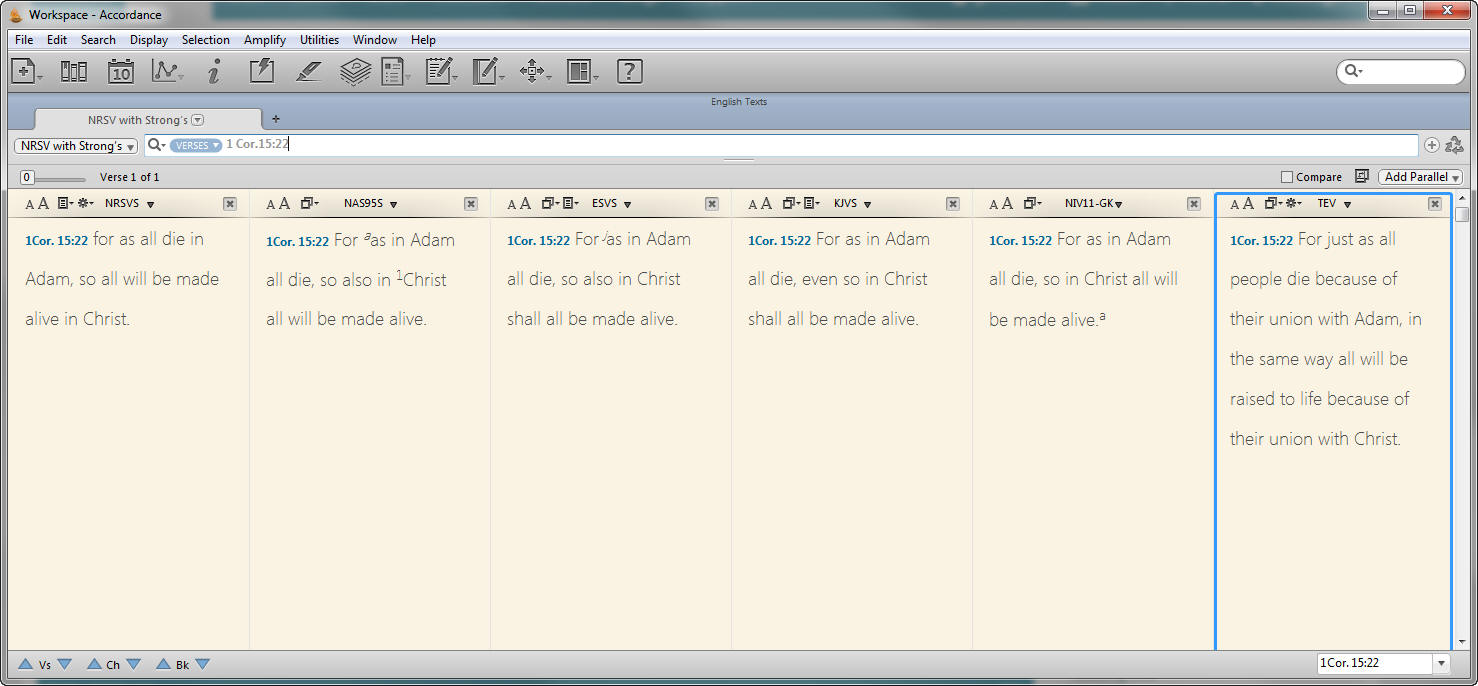Open the NRSV with Strong's text dropdown
The height and width of the screenshot is (686, 1478).
76,146
